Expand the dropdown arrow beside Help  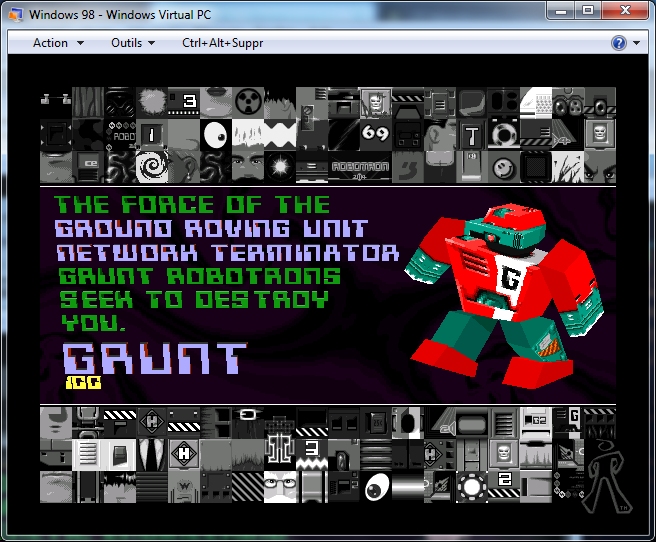(636, 43)
